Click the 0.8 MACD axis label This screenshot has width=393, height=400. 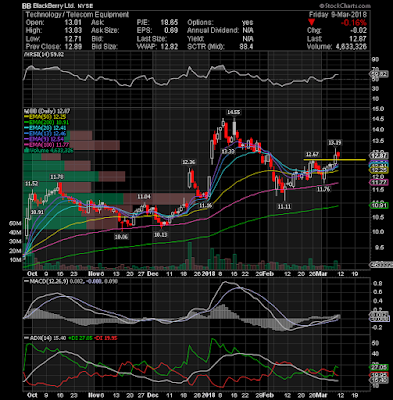pyautogui.click(x=379, y=284)
